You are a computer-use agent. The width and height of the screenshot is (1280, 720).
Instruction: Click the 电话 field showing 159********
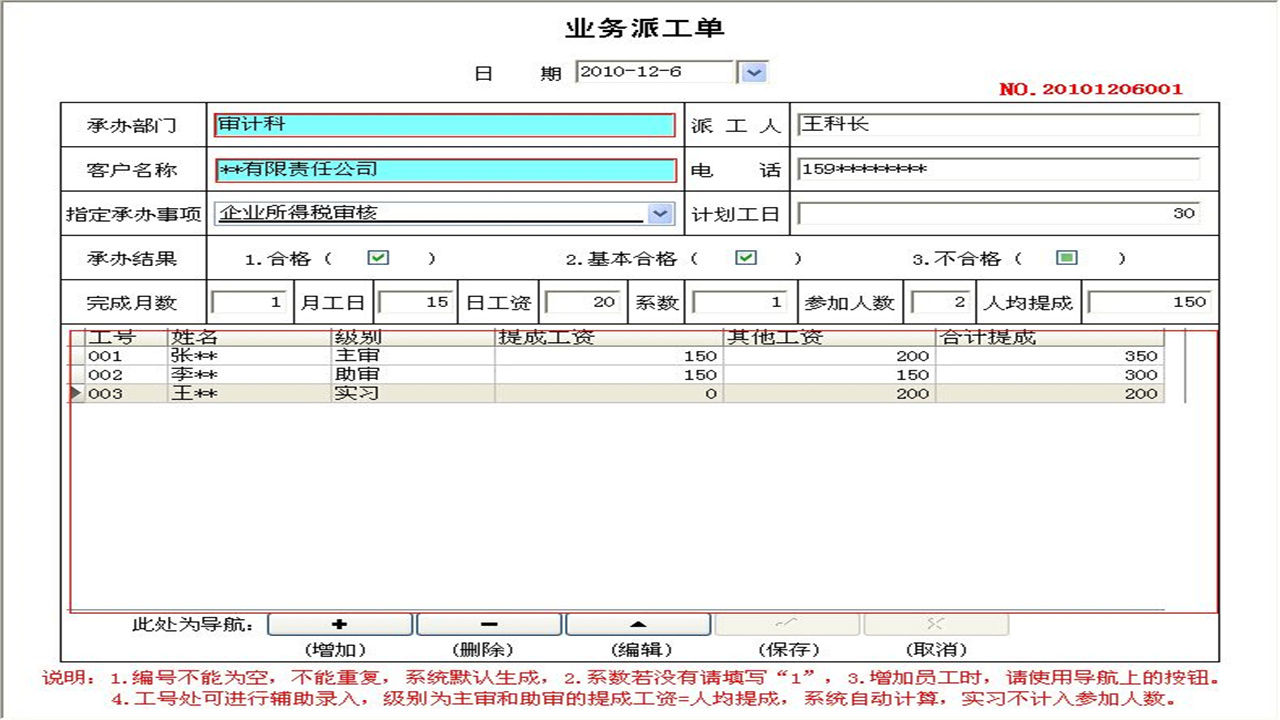(1000, 169)
